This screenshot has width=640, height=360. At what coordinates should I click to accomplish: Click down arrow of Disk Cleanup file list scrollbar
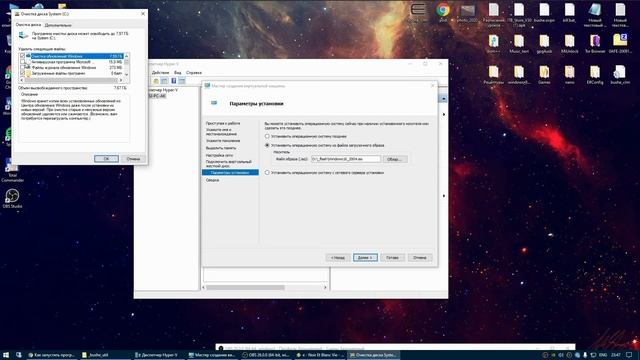127,74
